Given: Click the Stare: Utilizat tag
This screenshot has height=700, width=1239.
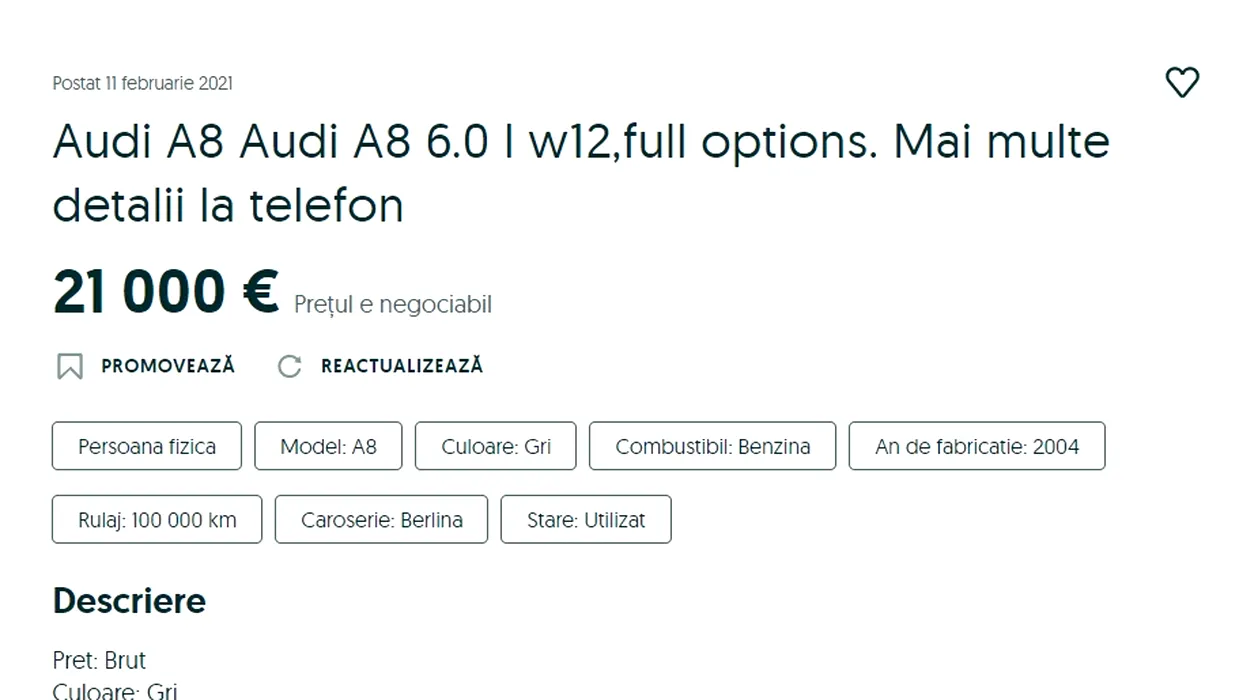Looking at the screenshot, I should (586, 520).
